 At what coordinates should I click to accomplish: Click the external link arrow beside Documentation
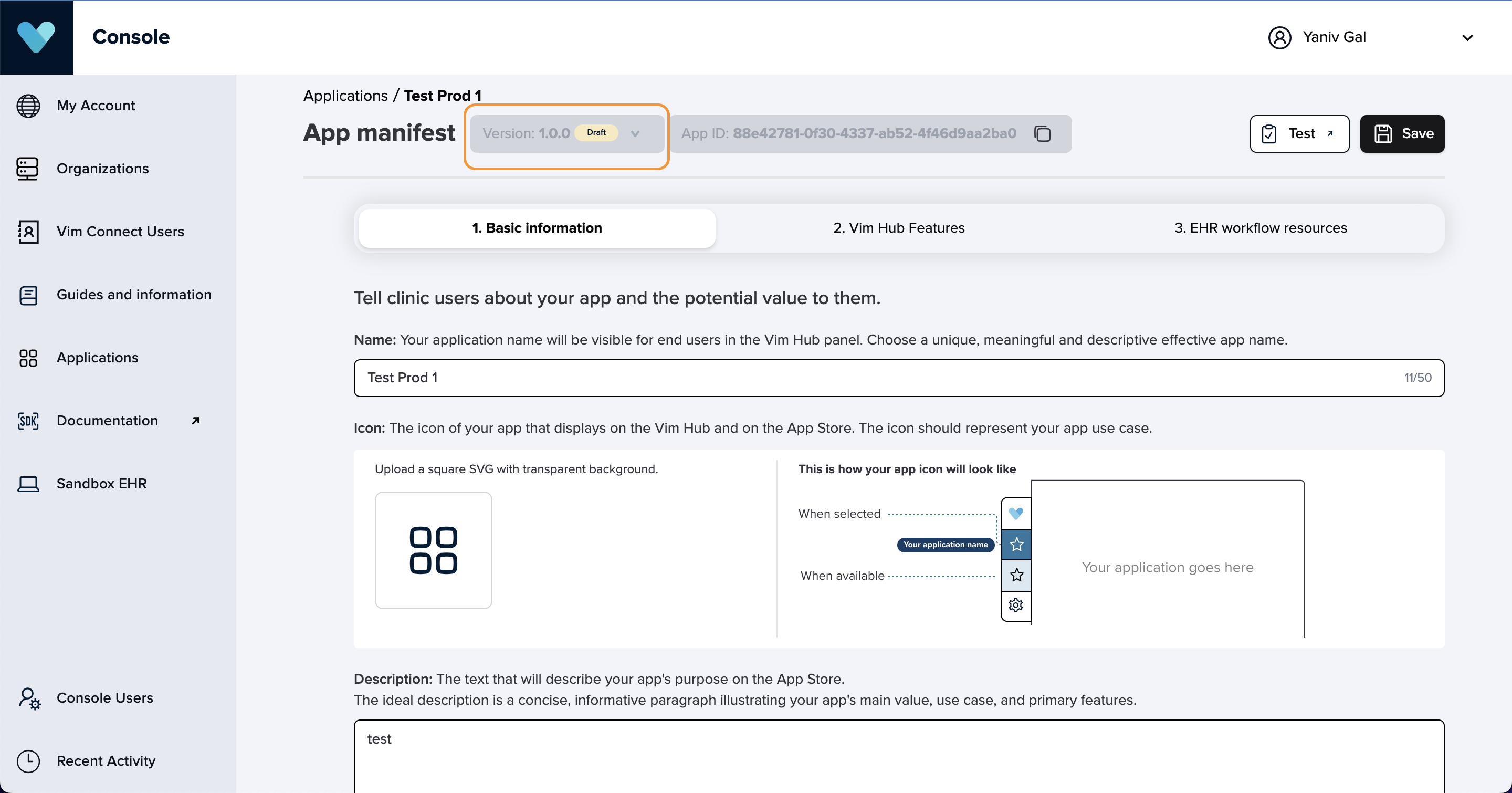(x=195, y=420)
